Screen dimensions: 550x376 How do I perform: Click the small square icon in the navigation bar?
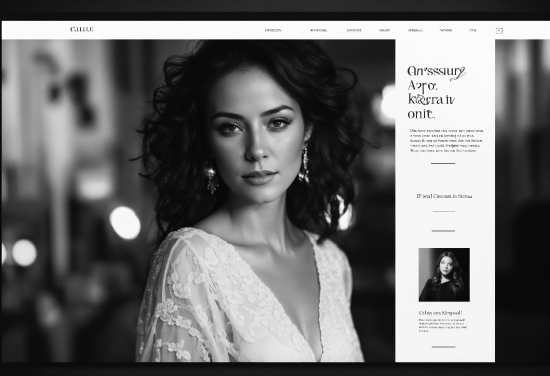pyautogui.click(x=499, y=31)
